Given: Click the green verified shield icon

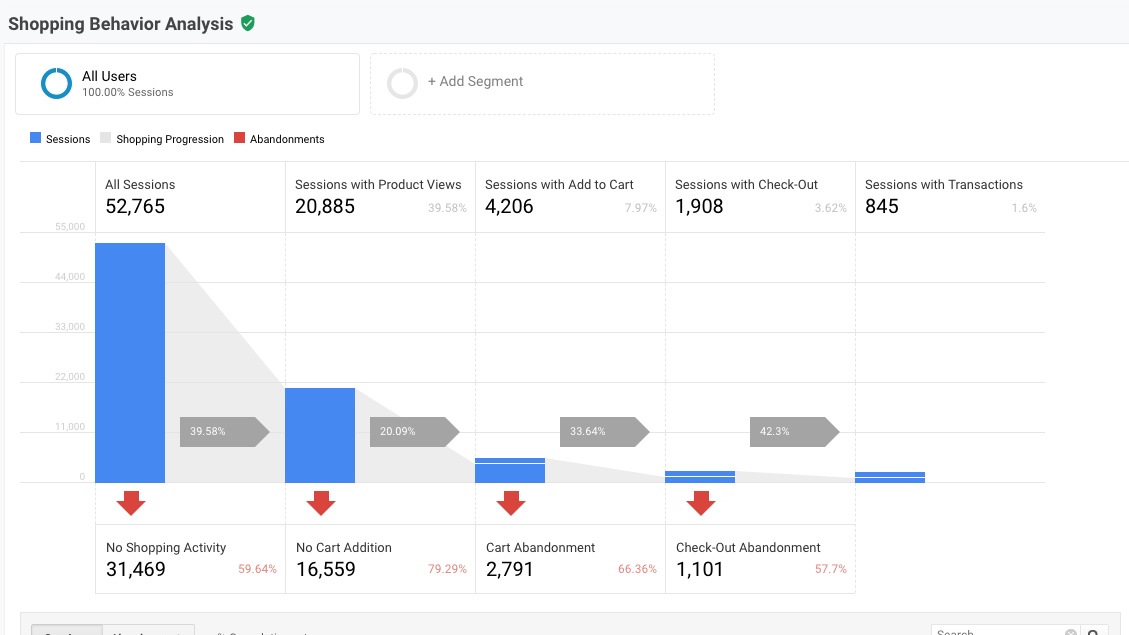Looking at the screenshot, I should [x=248, y=23].
